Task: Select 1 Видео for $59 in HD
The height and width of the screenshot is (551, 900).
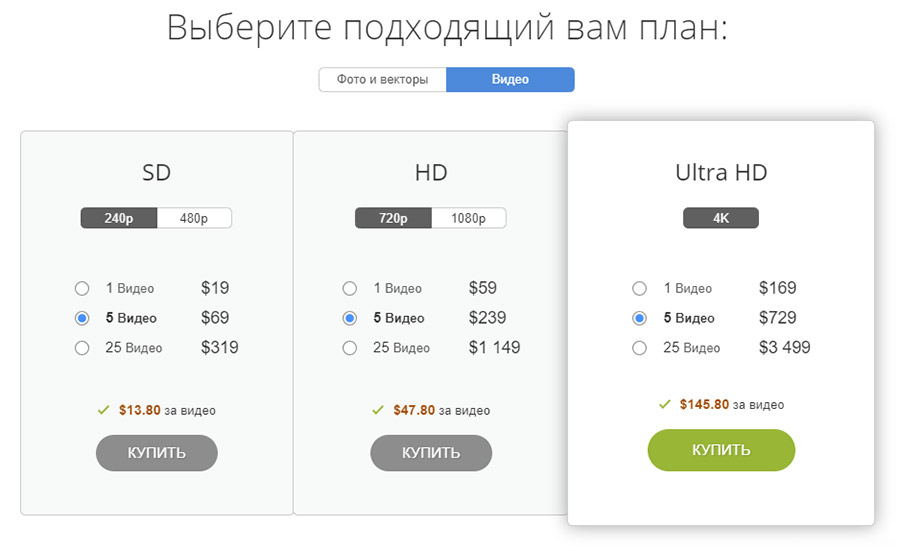Action: pyautogui.click(x=350, y=289)
